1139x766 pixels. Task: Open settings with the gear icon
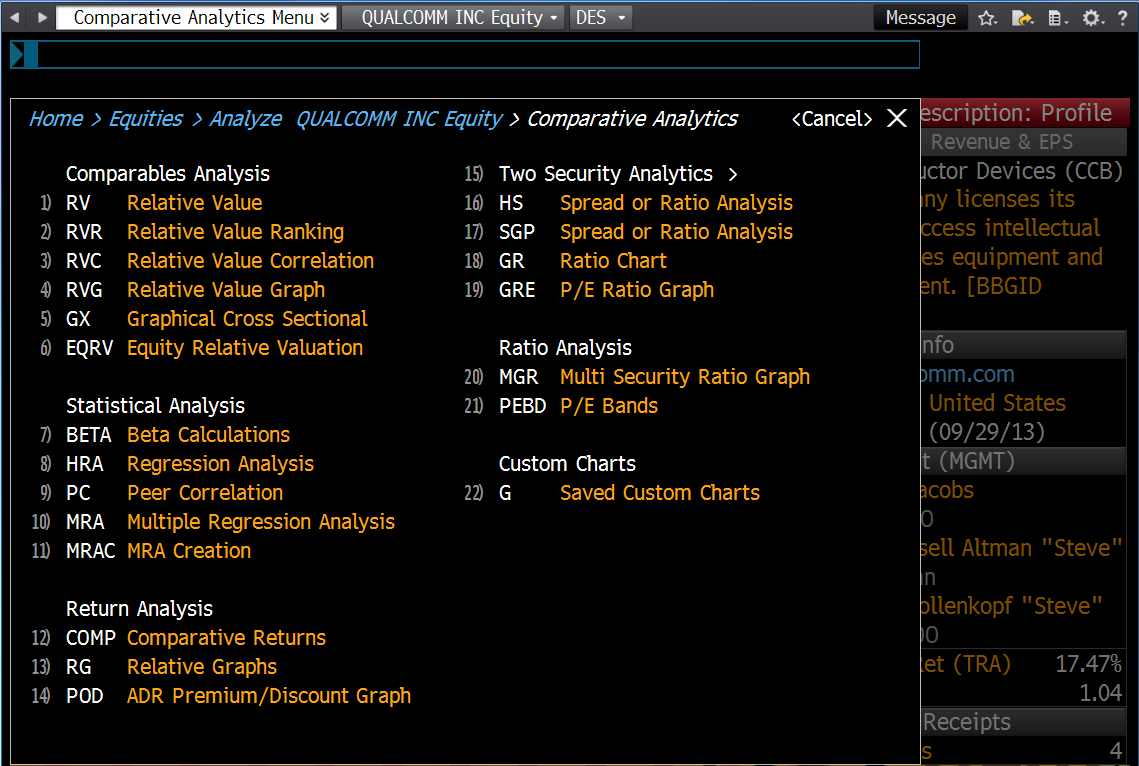coord(1091,17)
